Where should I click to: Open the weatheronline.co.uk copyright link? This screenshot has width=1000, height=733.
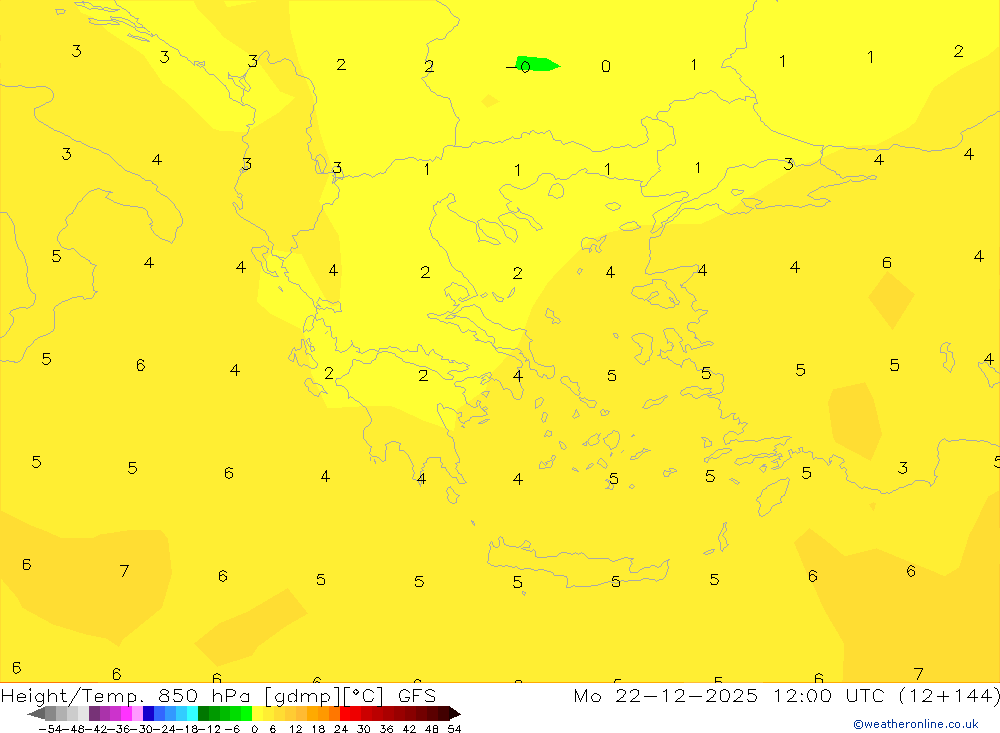coord(916,724)
